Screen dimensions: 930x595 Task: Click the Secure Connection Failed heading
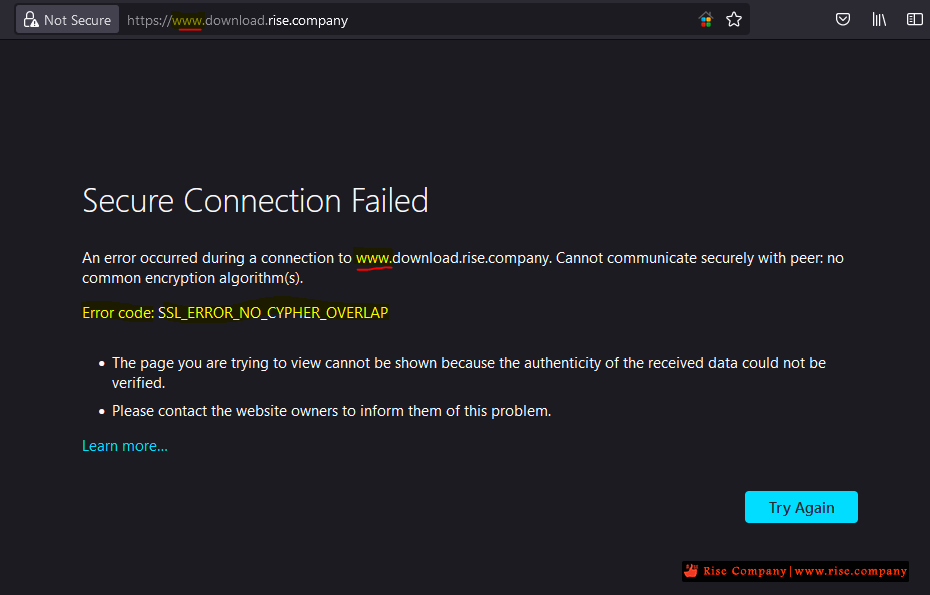[255, 201]
